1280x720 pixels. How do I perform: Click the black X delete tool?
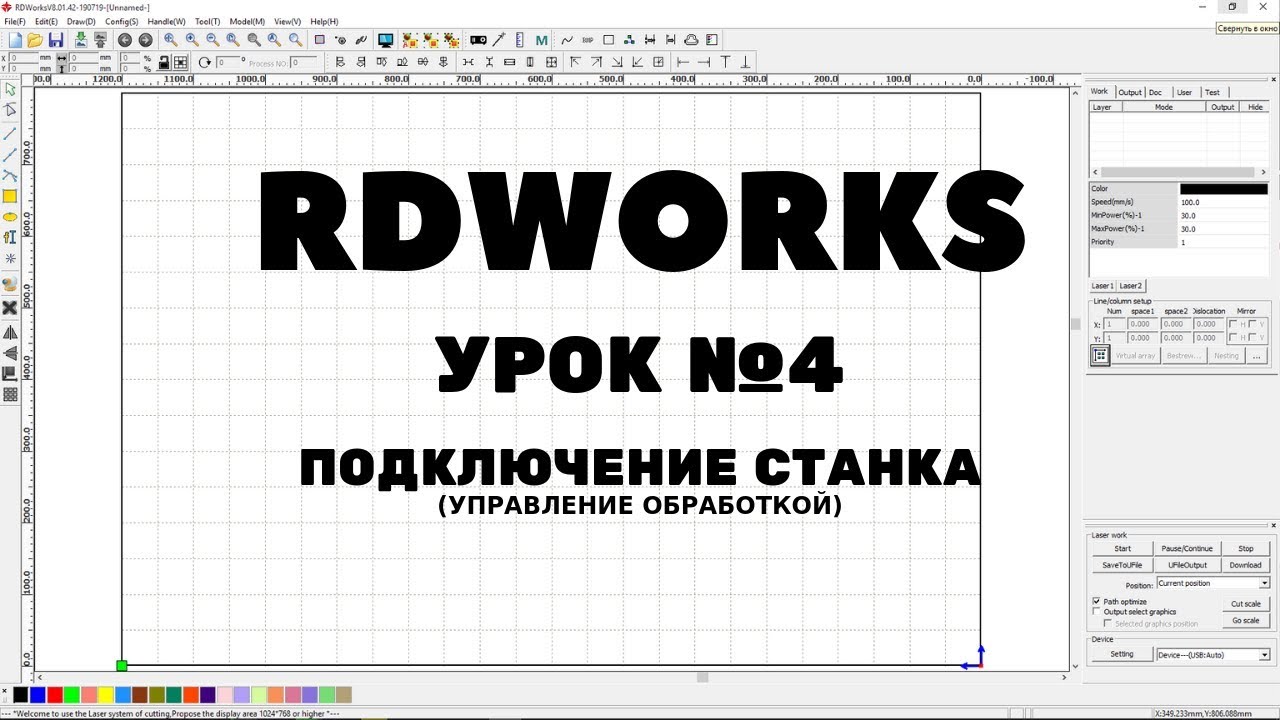[x=10, y=308]
